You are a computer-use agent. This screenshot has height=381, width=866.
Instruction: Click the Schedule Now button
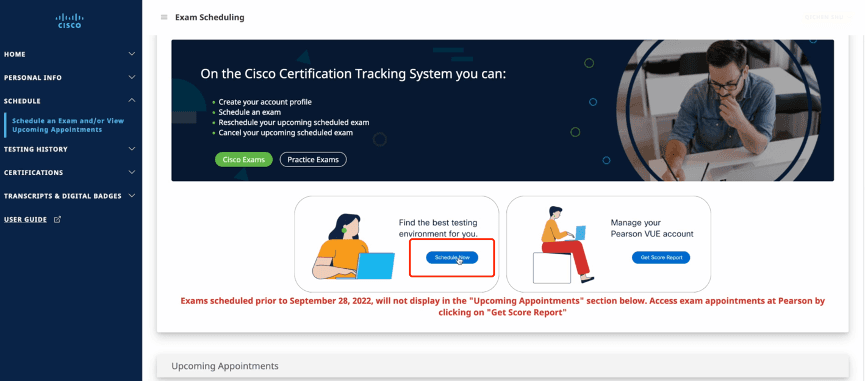coord(452,257)
